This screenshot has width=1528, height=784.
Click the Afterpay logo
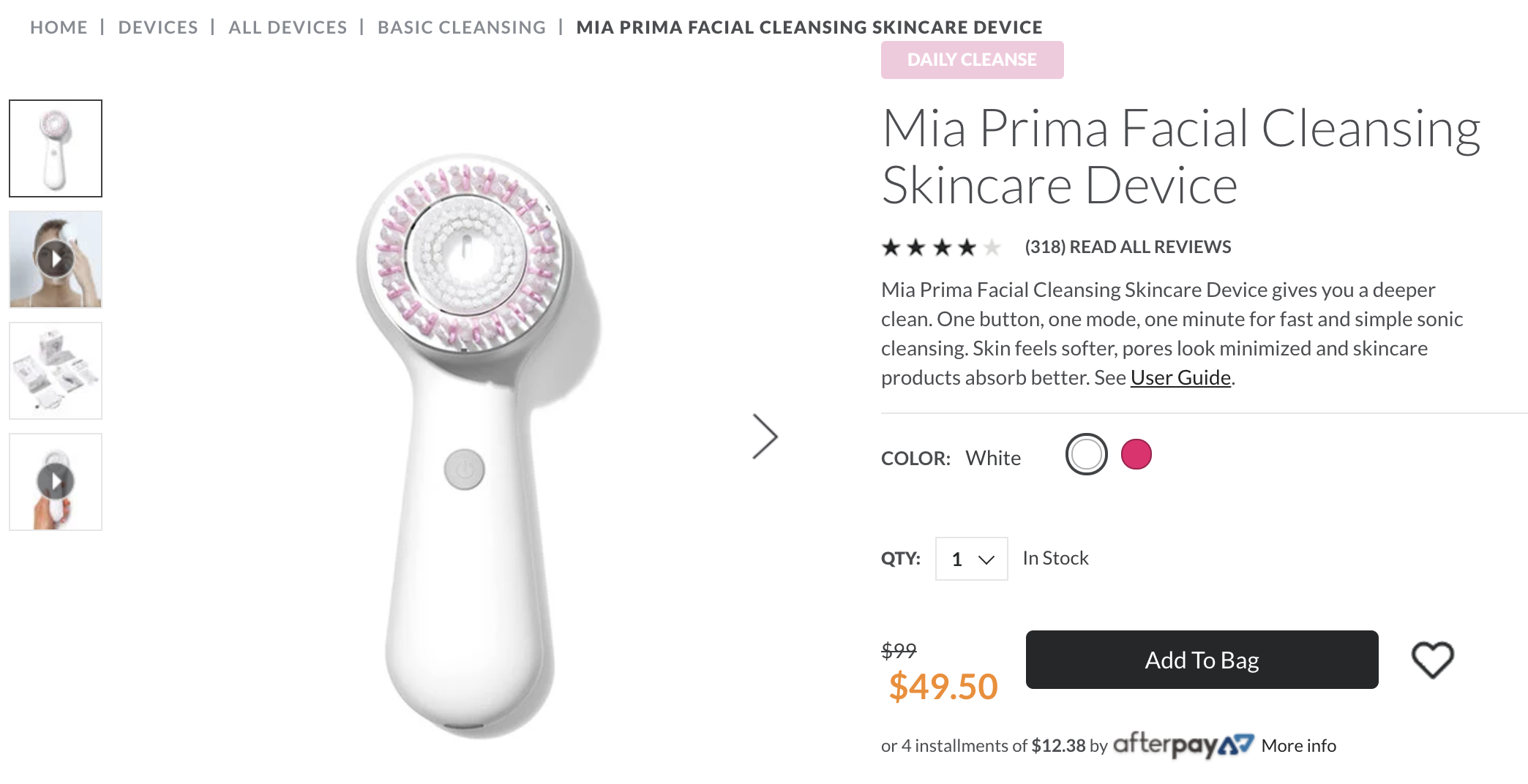click(1183, 745)
